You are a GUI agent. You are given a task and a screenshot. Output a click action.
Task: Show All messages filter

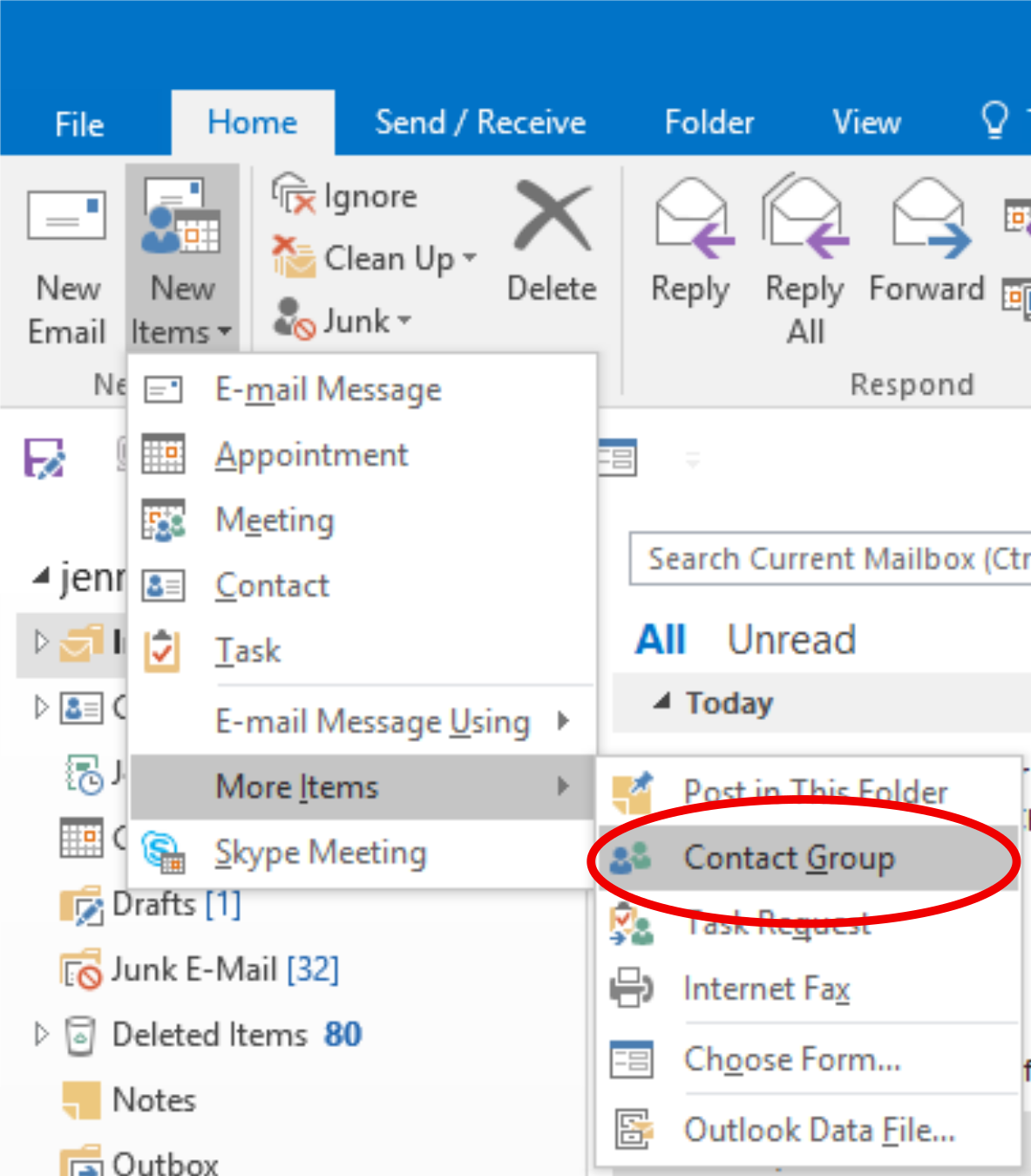click(660, 639)
